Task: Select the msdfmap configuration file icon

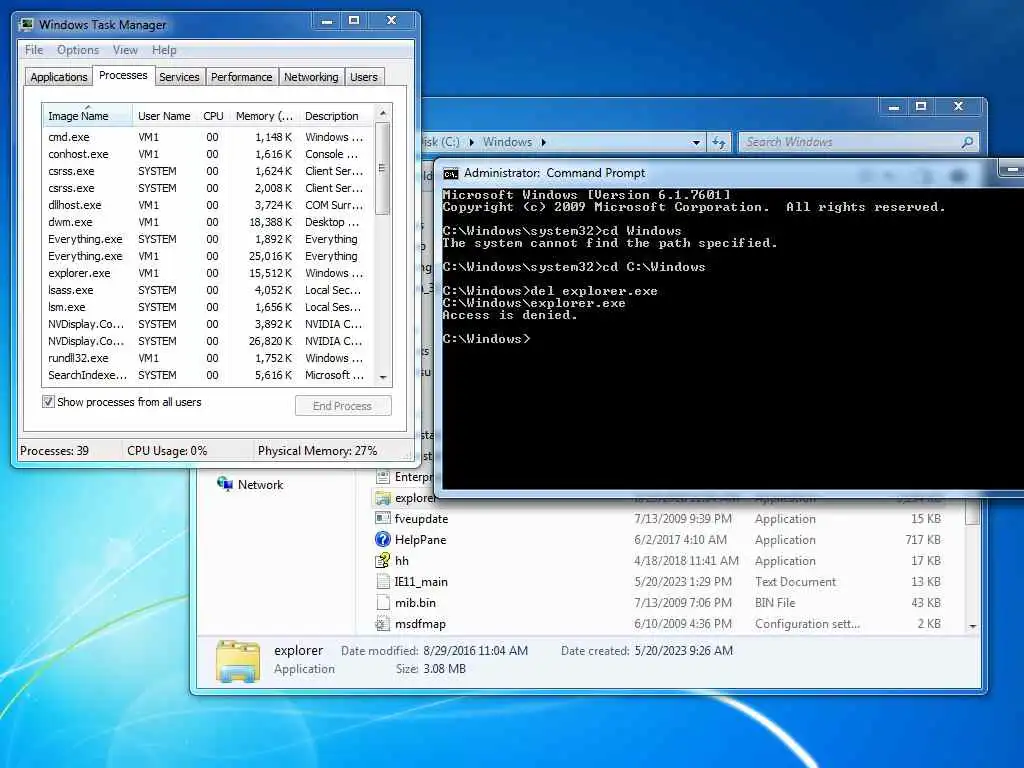Action: pos(383,624)
